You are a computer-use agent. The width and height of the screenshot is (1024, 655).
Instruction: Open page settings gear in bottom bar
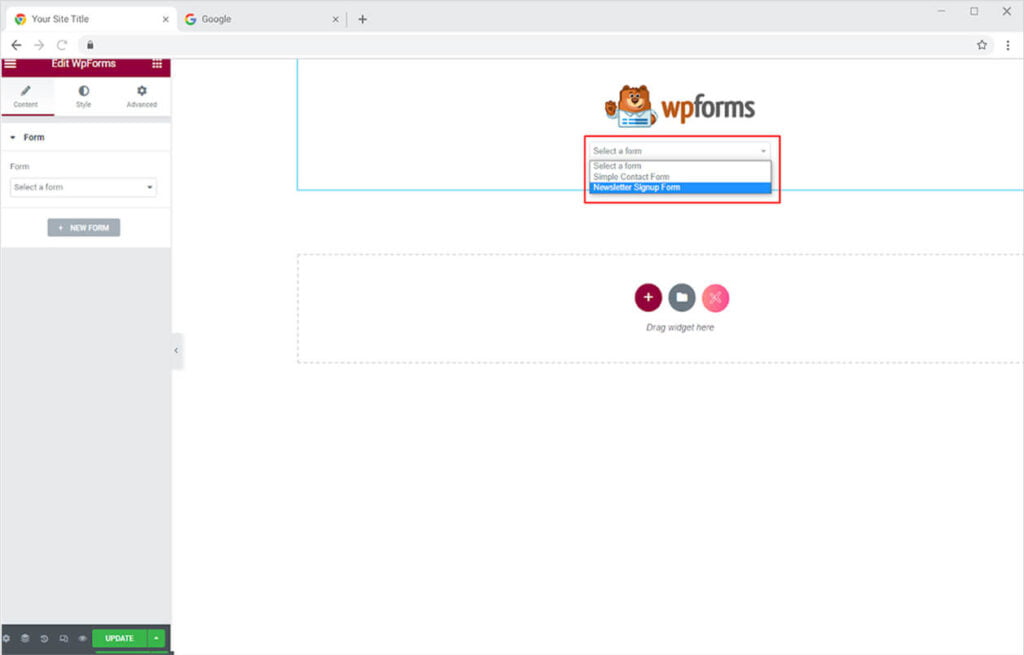coord(6,638)
